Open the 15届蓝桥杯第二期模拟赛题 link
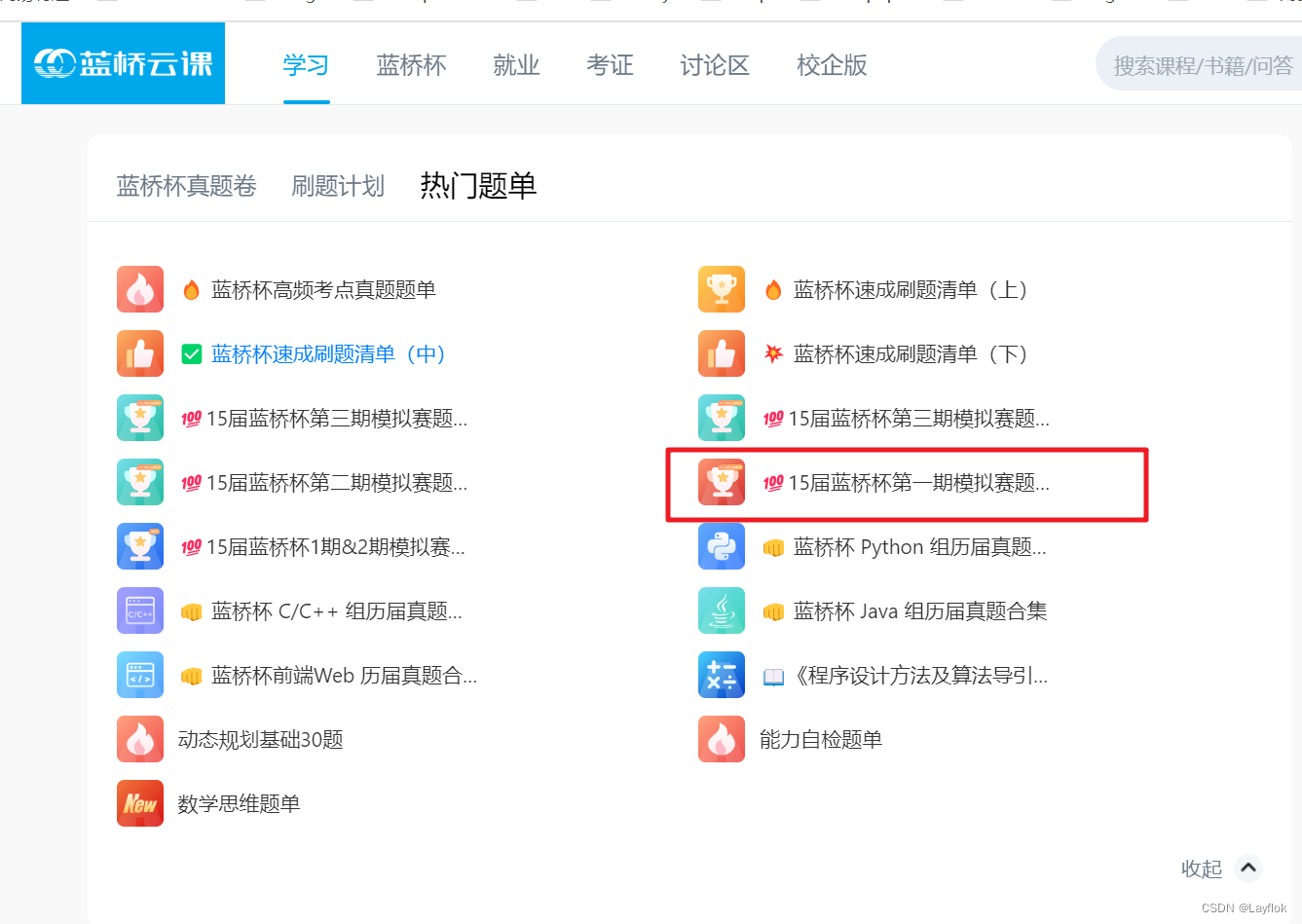This screenshot has height=924, width=1302. point(337,482)
